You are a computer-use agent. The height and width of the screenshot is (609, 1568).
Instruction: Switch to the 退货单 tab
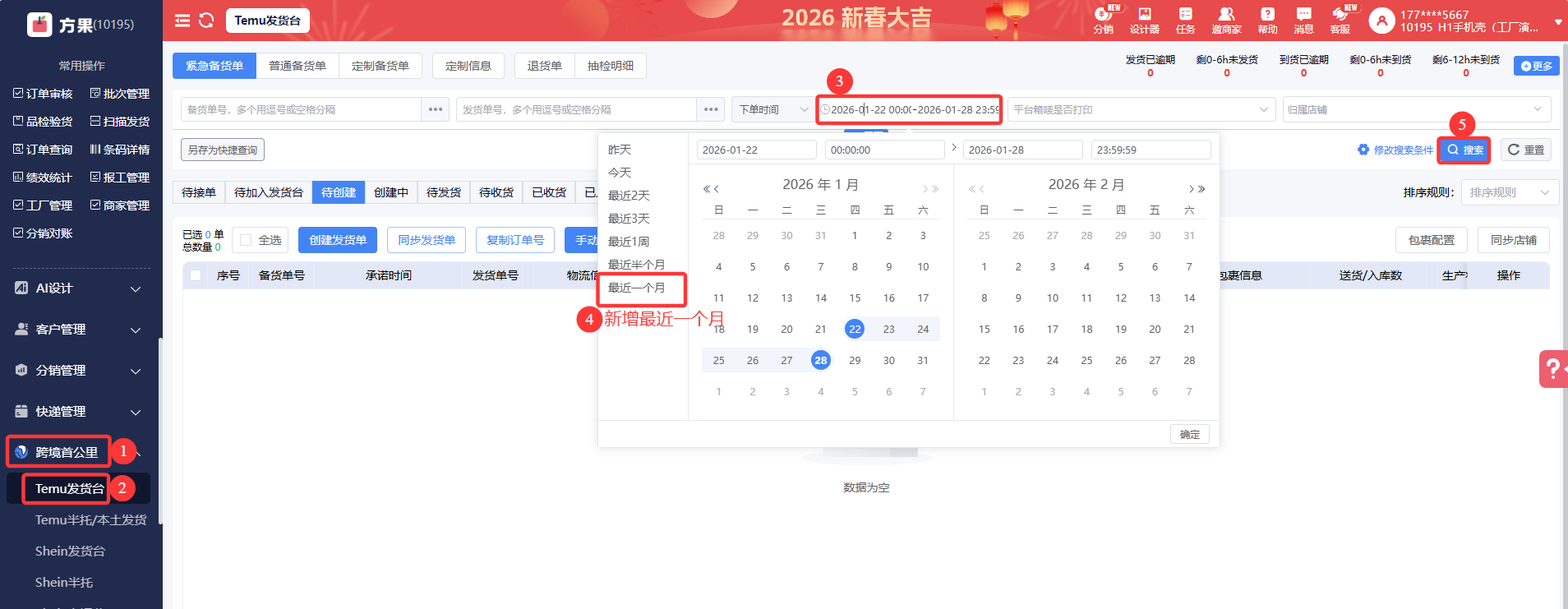(x=545, y=66)
